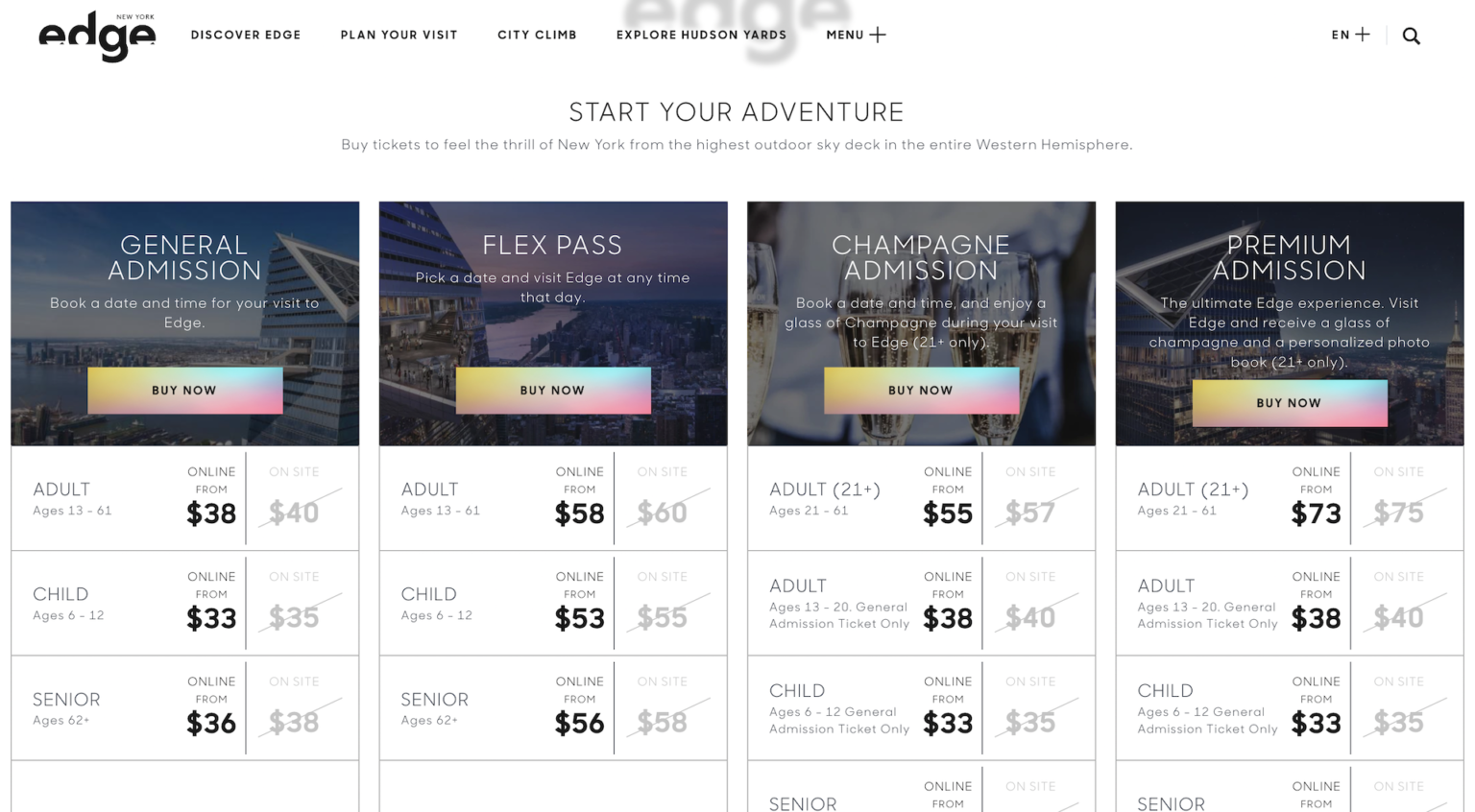Click the Premium Admission card title
Image resolution: width=1475 pixels, height=812 pixels.
[1289, 258]
